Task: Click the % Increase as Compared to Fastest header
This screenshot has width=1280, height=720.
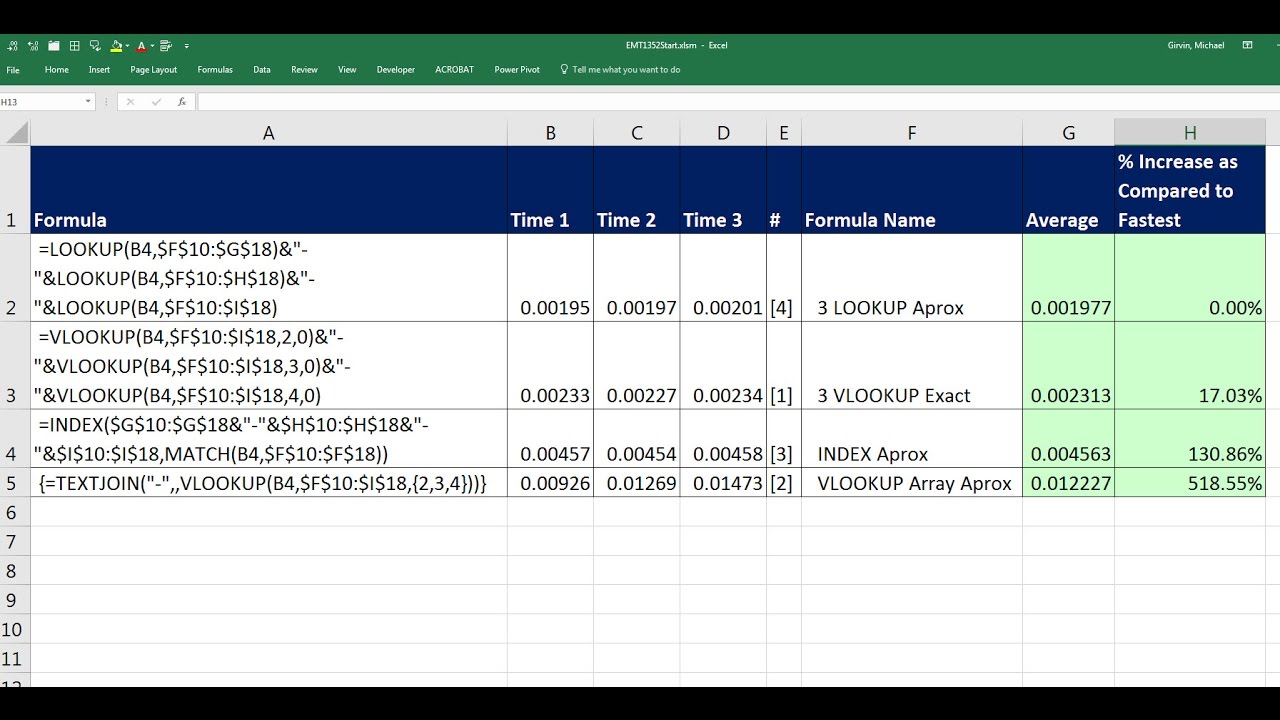Action: 1190,190
